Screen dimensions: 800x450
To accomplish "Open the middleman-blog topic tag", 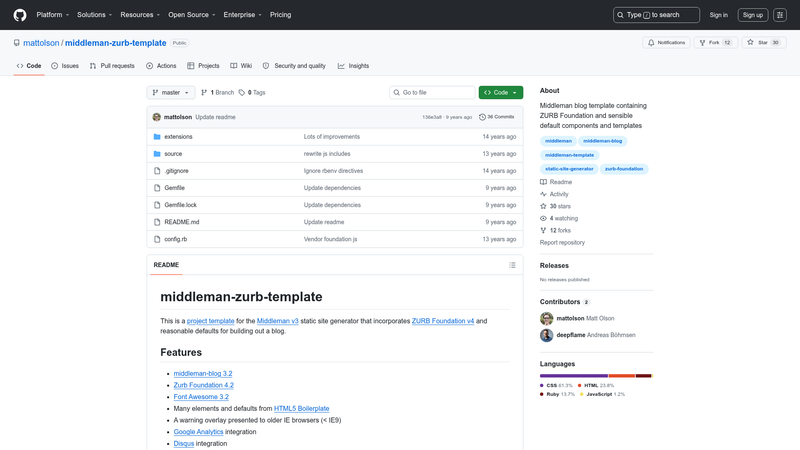I will 603,141.
